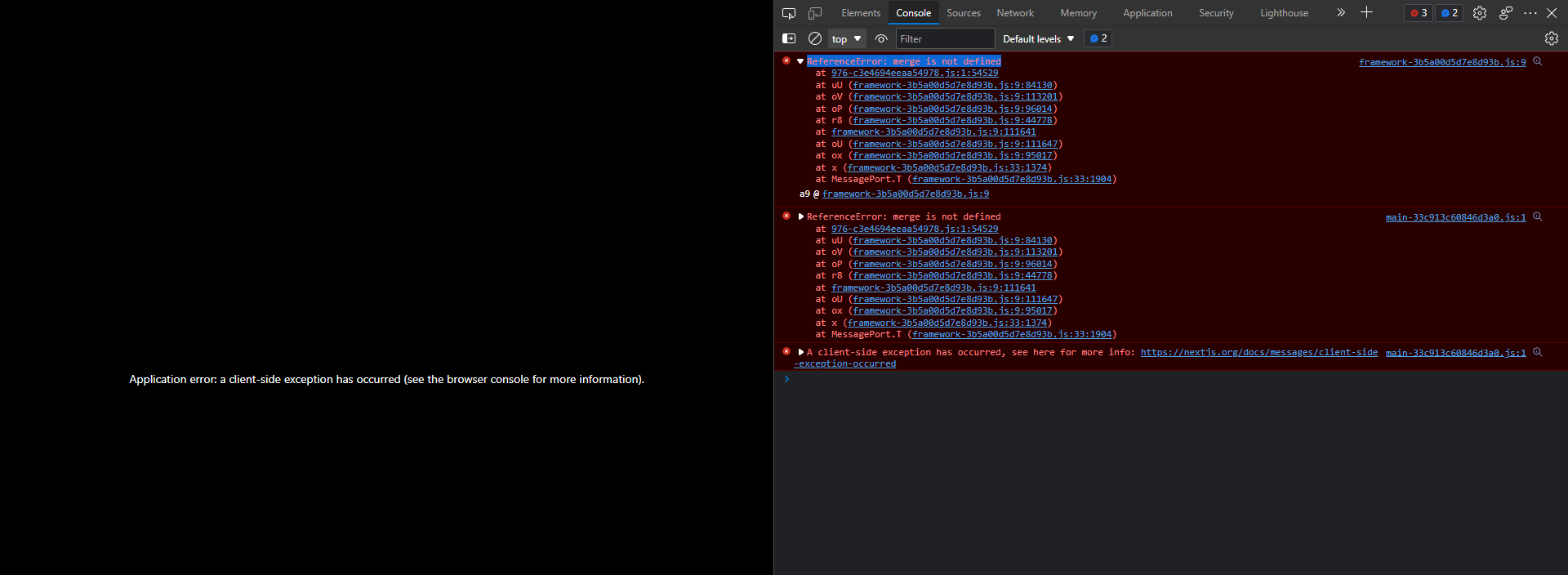Show more tabs double-chevron
1568x575 pixels.
[1340, 12]
